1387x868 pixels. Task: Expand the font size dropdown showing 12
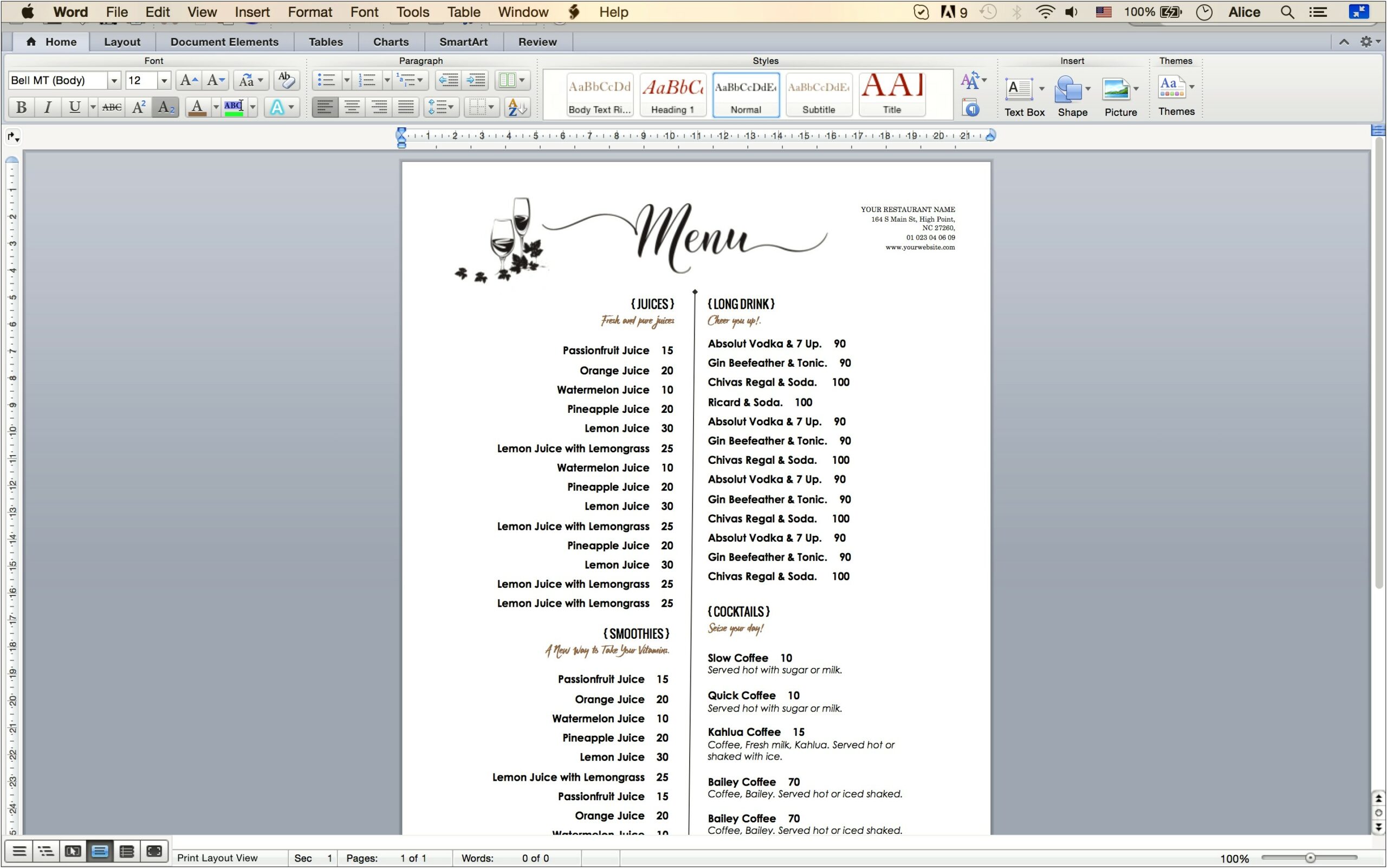point(162,80)
